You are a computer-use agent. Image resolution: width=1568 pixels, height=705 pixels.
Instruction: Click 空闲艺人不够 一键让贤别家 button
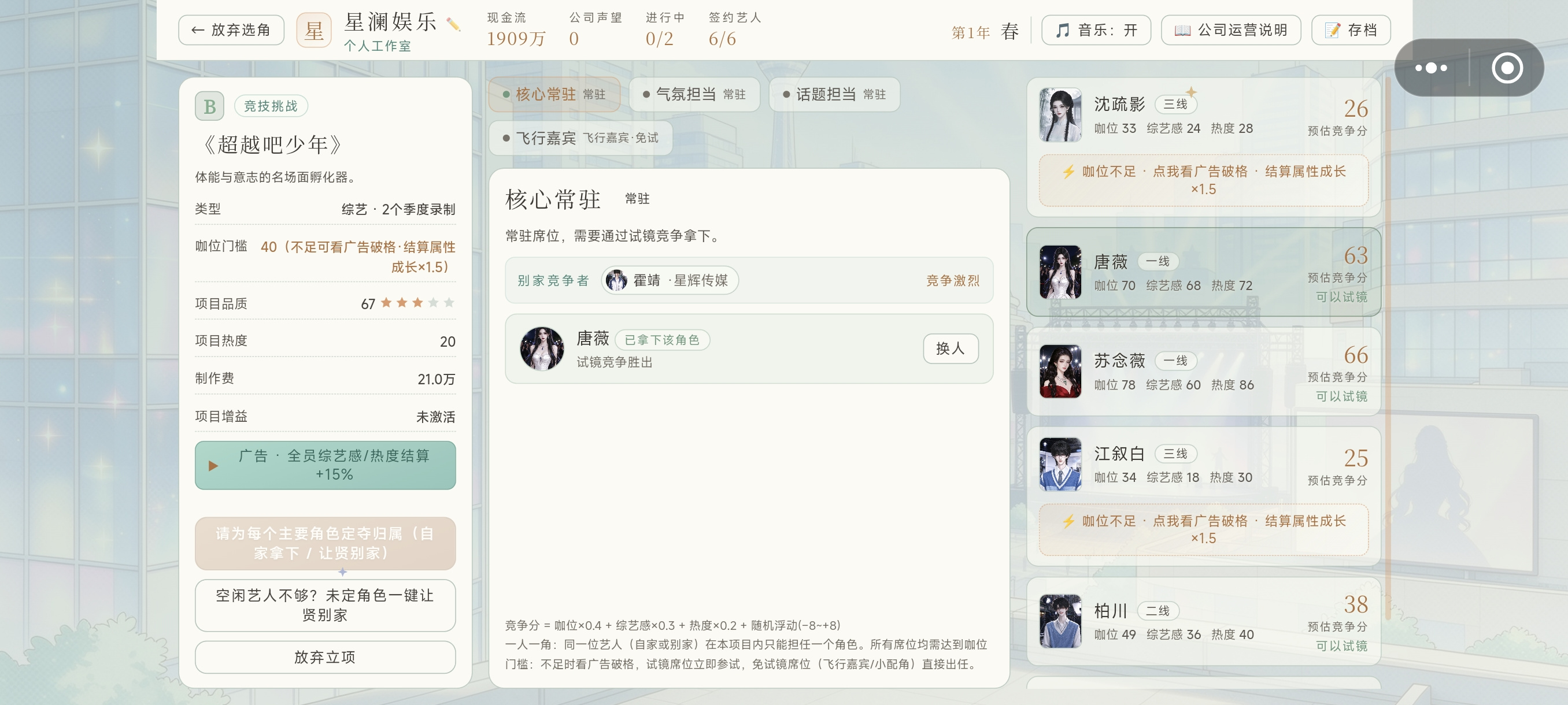point(325,605)
